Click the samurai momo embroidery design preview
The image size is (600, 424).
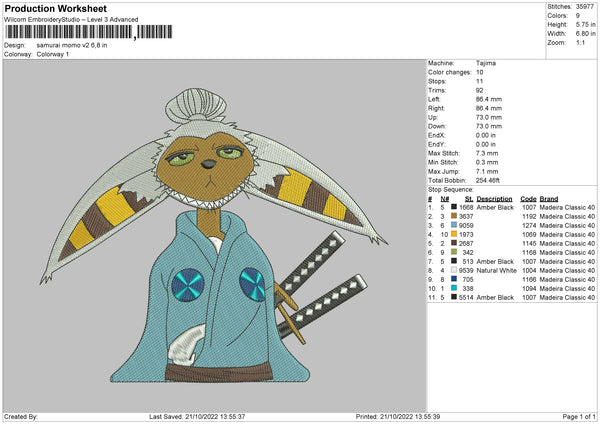tap(215, 236)
